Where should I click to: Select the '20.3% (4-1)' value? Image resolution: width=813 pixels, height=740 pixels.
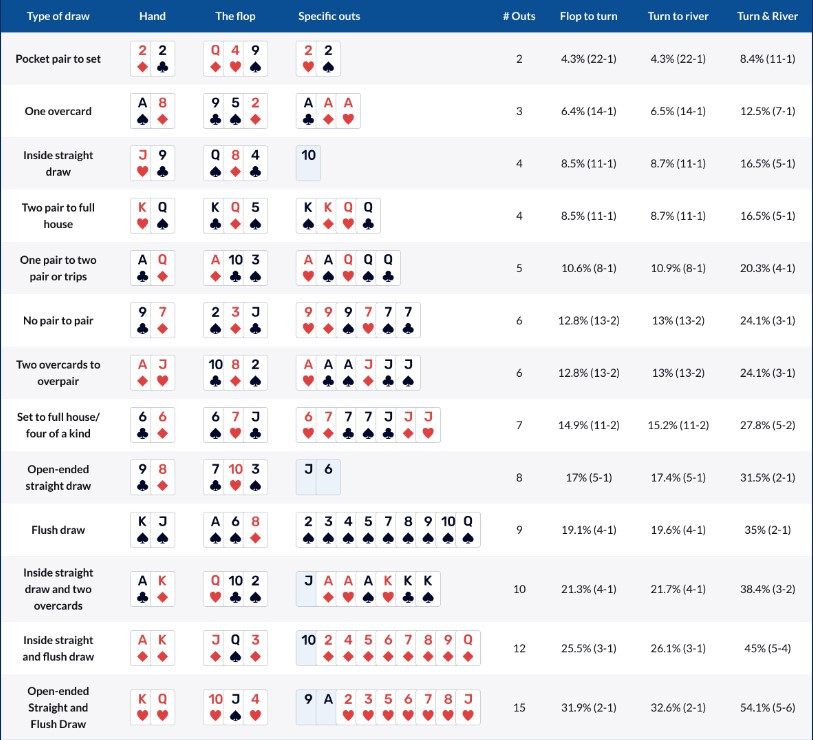coord(767,268)
